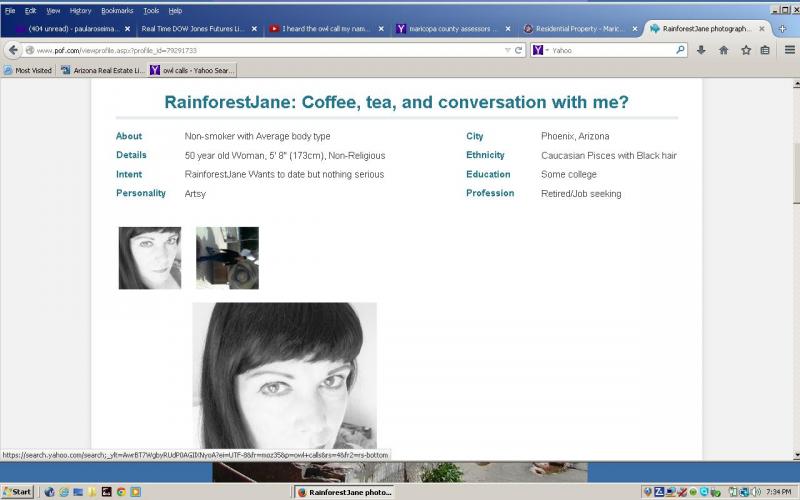Click the Most Visited bookmarks button
The width and height of the screenshot is (800, 500).
28,71
